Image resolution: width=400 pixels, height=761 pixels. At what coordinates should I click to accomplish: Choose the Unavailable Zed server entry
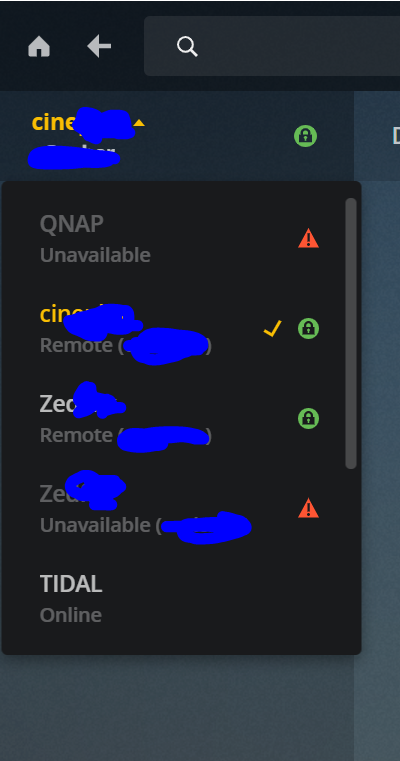[x=181, y=509]
